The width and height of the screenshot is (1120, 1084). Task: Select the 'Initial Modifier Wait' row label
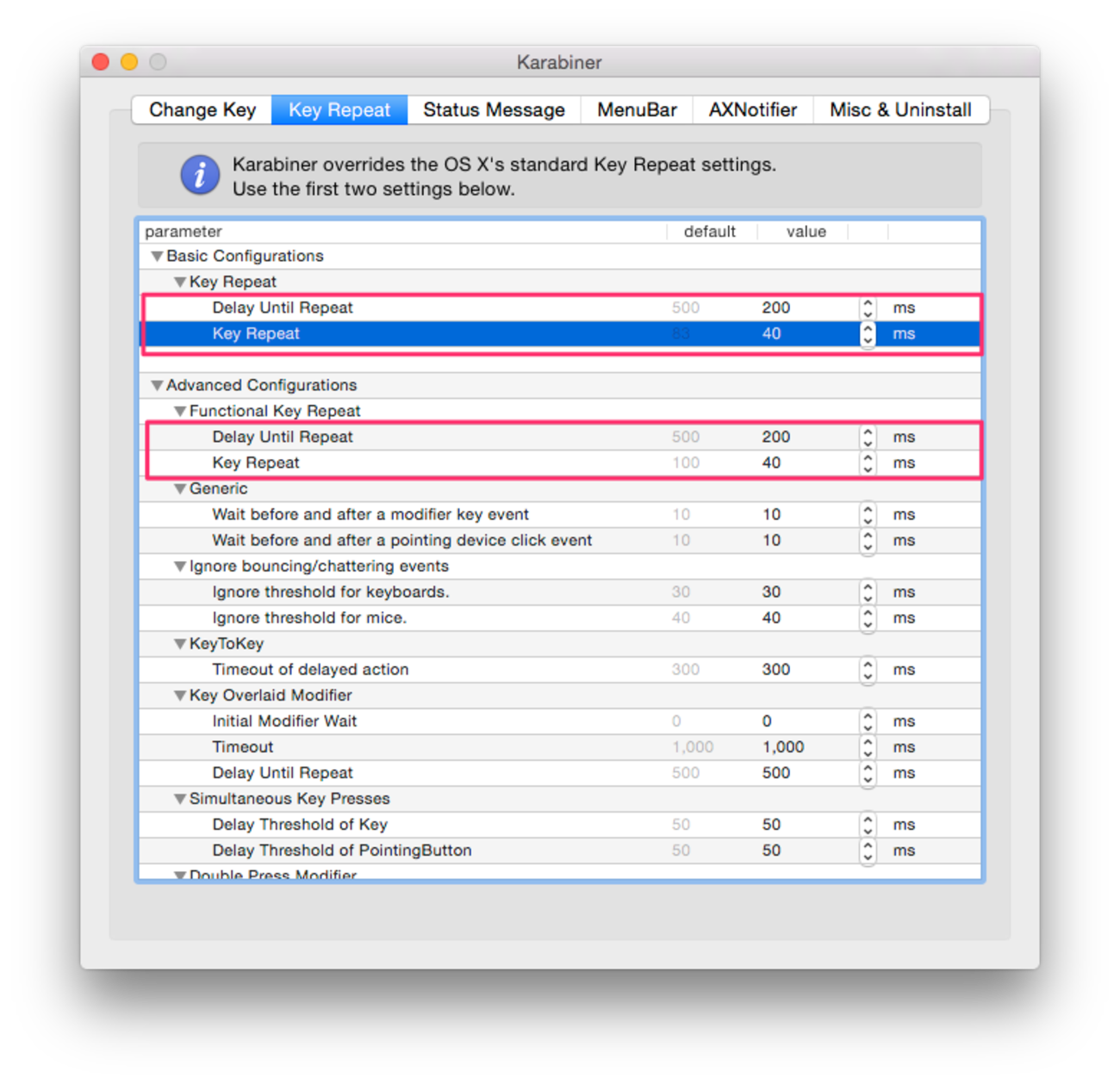284,721
